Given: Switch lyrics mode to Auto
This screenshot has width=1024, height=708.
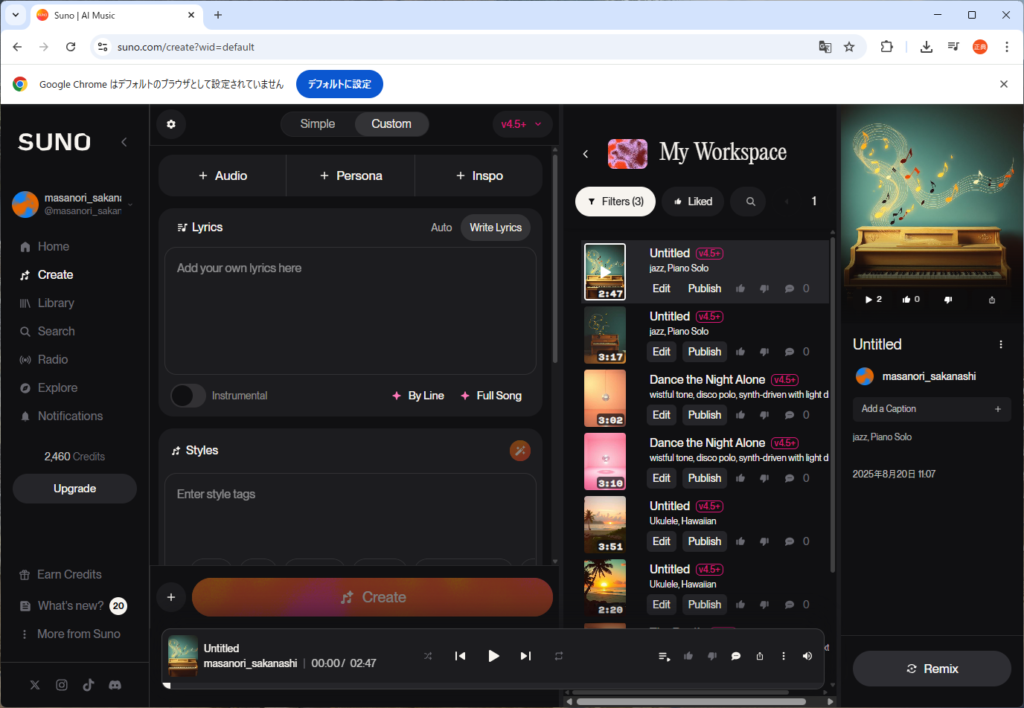Looking at the screenshot, I should tap(441, 227).
